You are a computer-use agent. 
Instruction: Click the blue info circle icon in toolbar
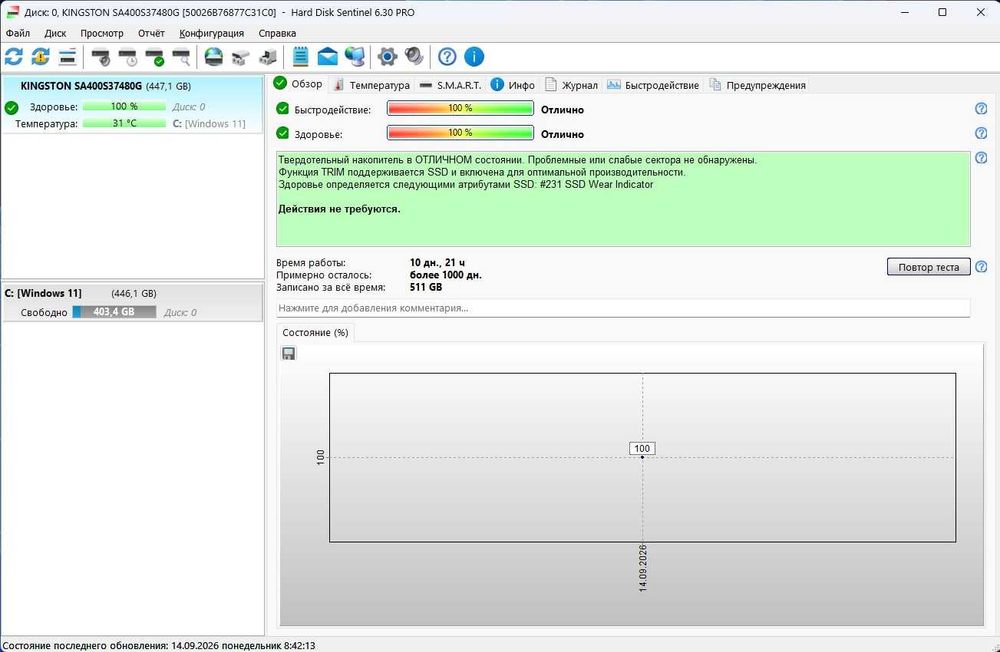[x=474, y=57]
